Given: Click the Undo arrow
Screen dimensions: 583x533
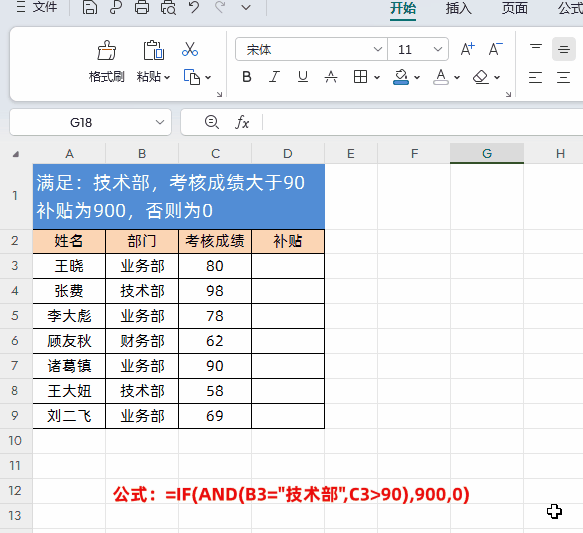Looking at the screenshot, I should coord(194,7).
